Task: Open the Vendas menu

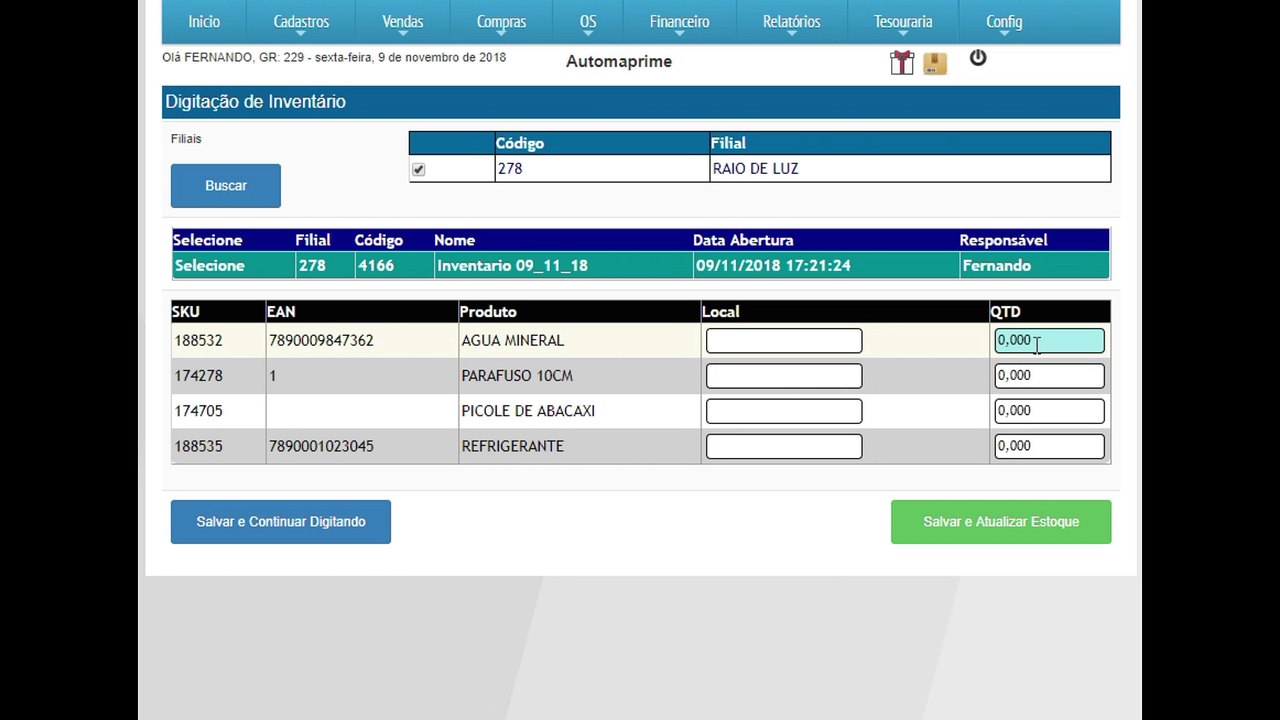Action: (x=403, y=22)
